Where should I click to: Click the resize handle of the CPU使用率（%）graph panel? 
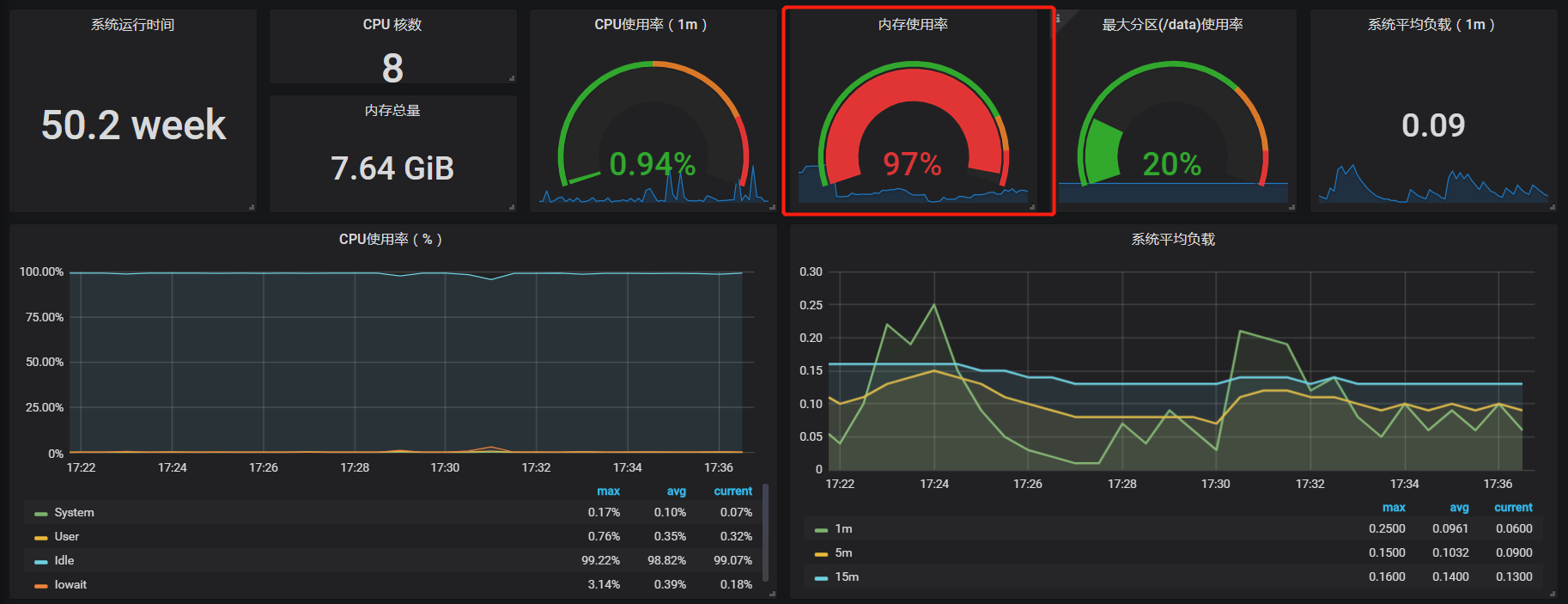point(772,594)
